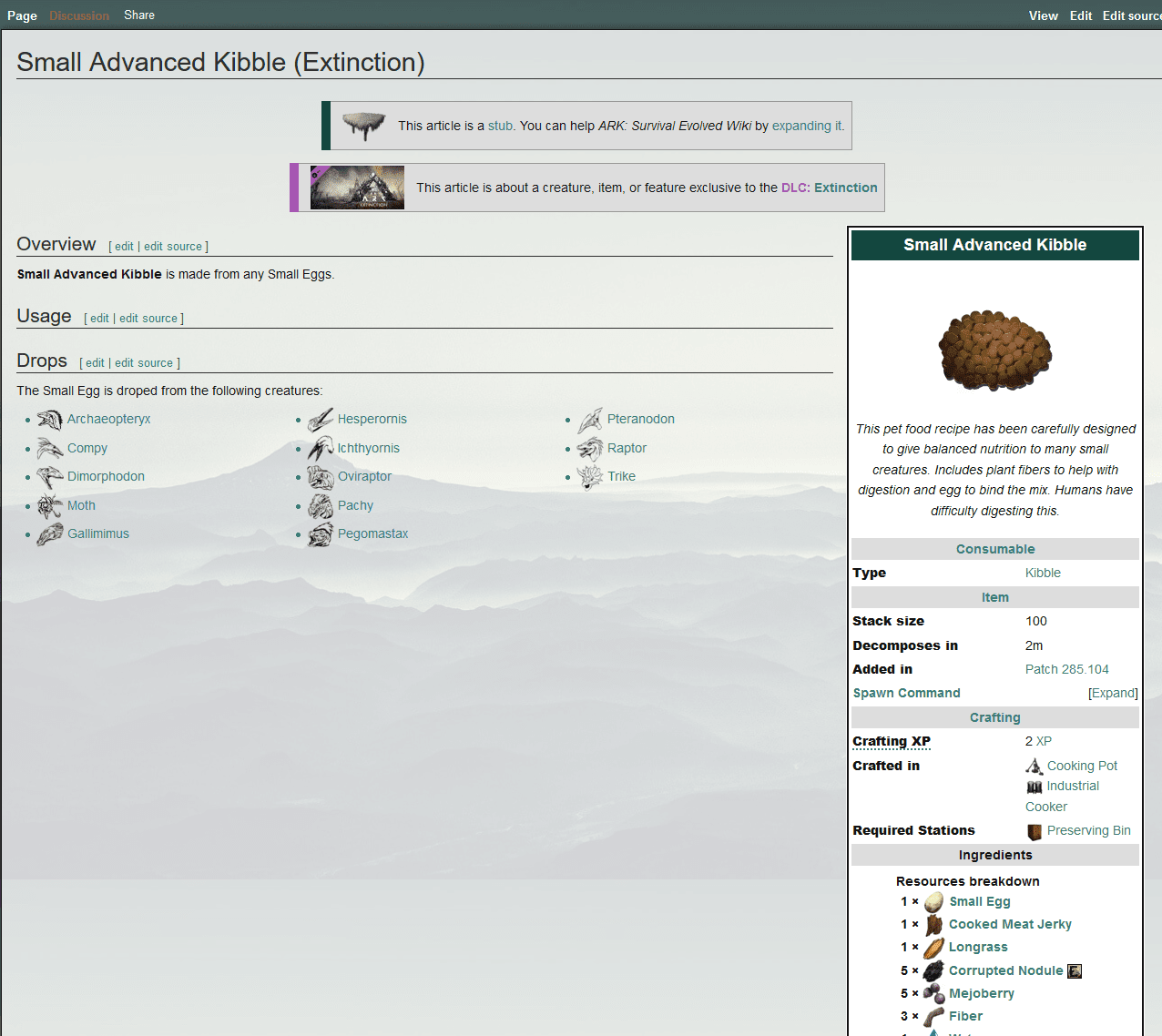Open the Mejoberry text link
1162x1036 pixels.
pos(982,994)
